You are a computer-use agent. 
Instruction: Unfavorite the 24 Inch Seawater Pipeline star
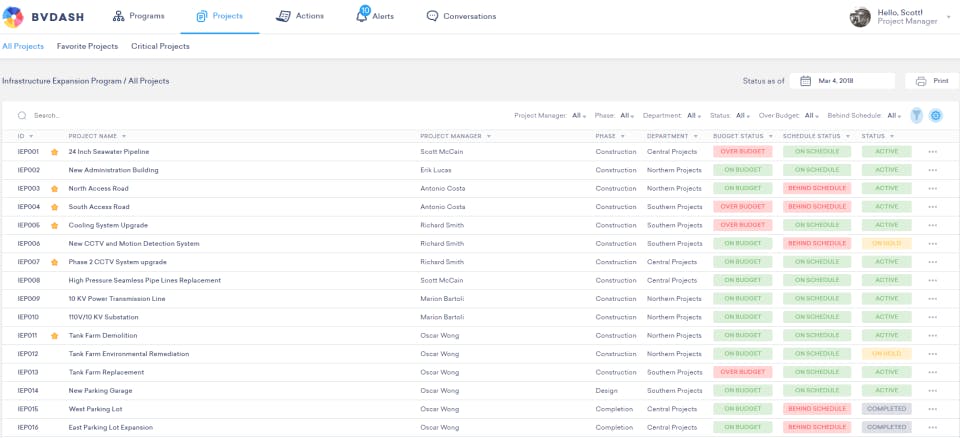point(55,152)
